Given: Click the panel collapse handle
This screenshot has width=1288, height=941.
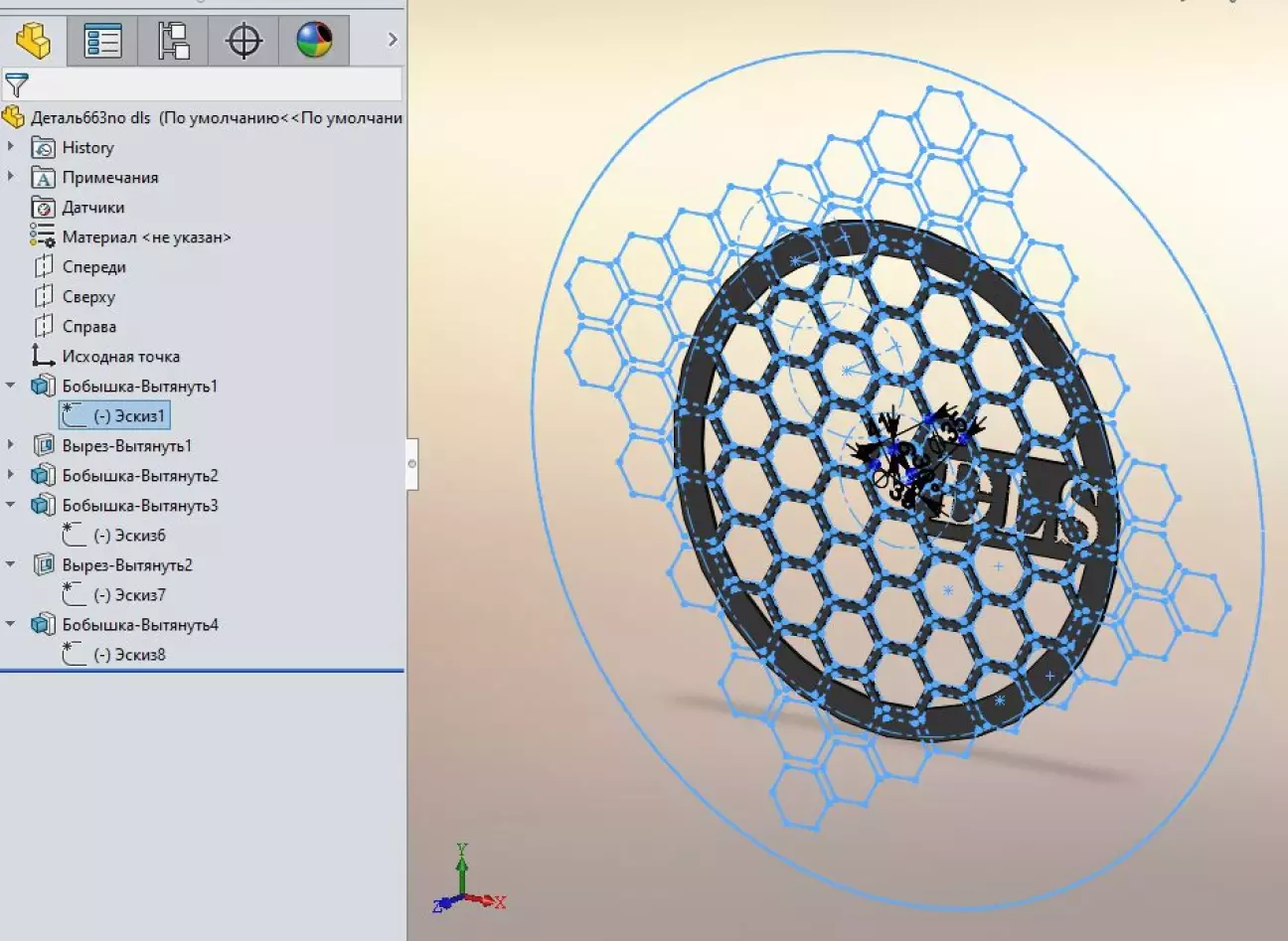Looking at the screenshot, I should 412,464.
